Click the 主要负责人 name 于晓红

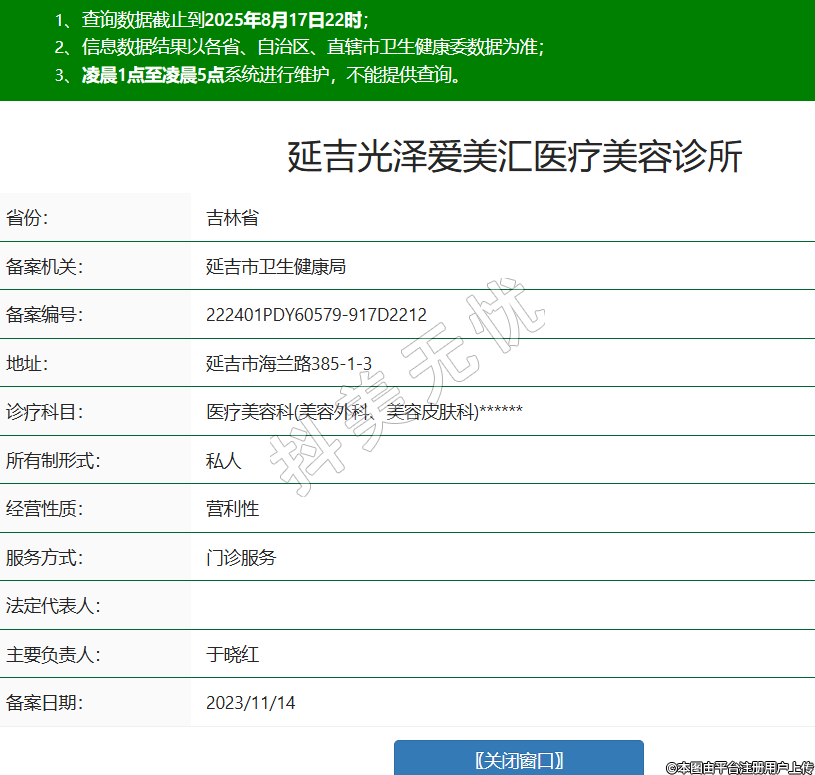coord(232,655)
